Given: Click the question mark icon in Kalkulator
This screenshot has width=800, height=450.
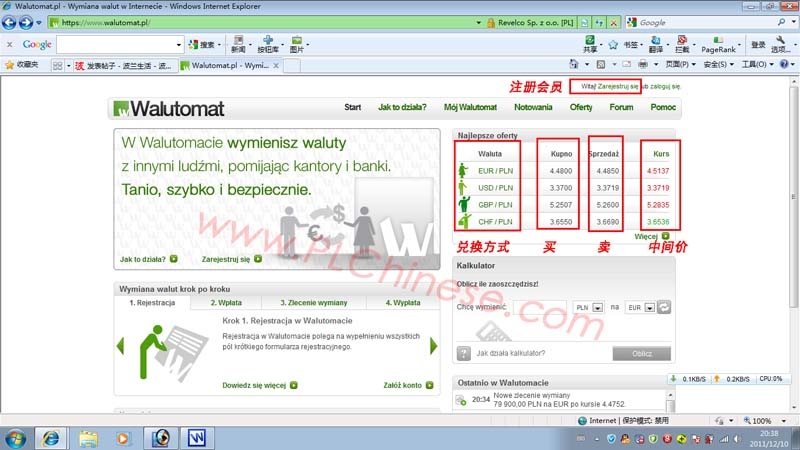Looking at the screenshot, I should pyautogui.click(x=463, y=353).
